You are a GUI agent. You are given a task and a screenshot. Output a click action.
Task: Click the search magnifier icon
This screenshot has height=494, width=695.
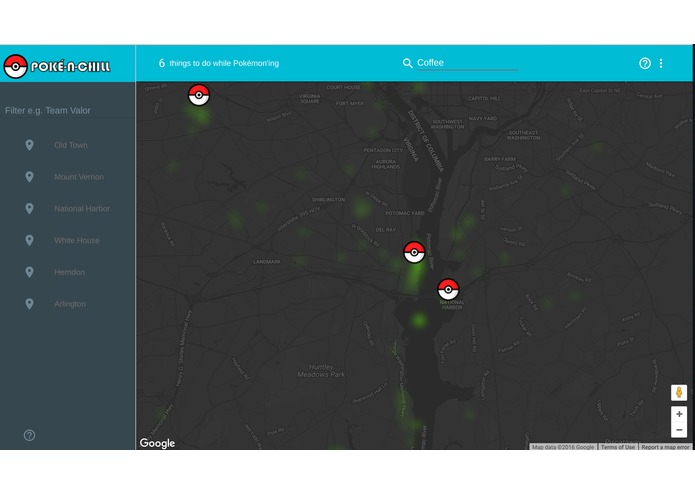(407, 63)
